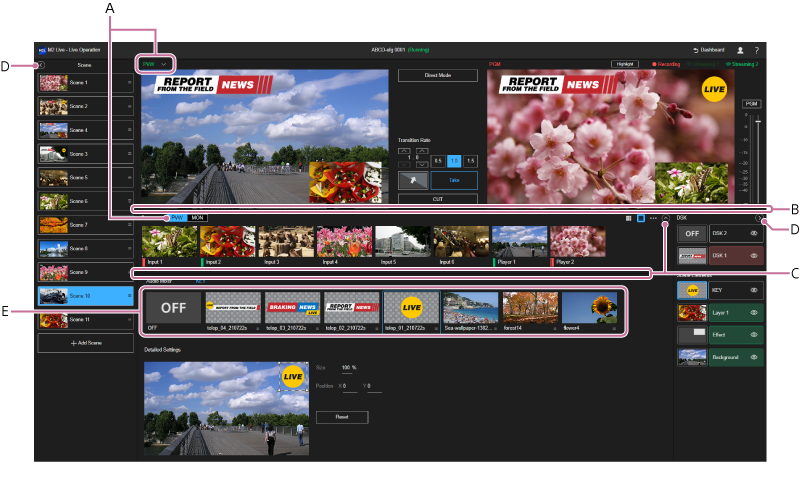The height and width of the screenshot is (480, 800).
Task: Toggle Background layer visibility
Action: [x=755, y=357]
